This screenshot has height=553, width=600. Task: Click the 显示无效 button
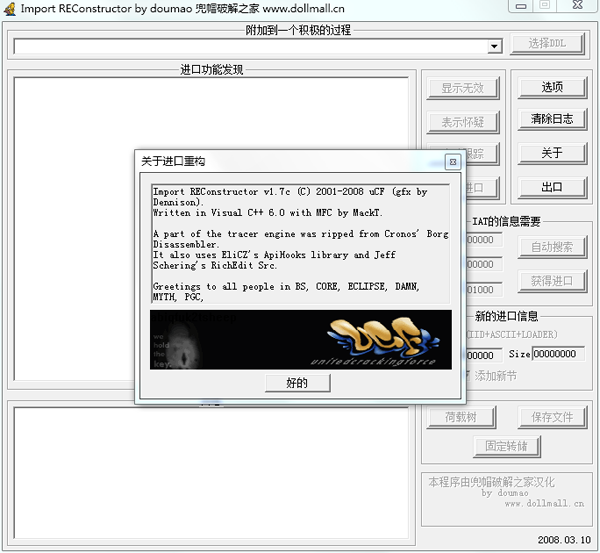463,88
